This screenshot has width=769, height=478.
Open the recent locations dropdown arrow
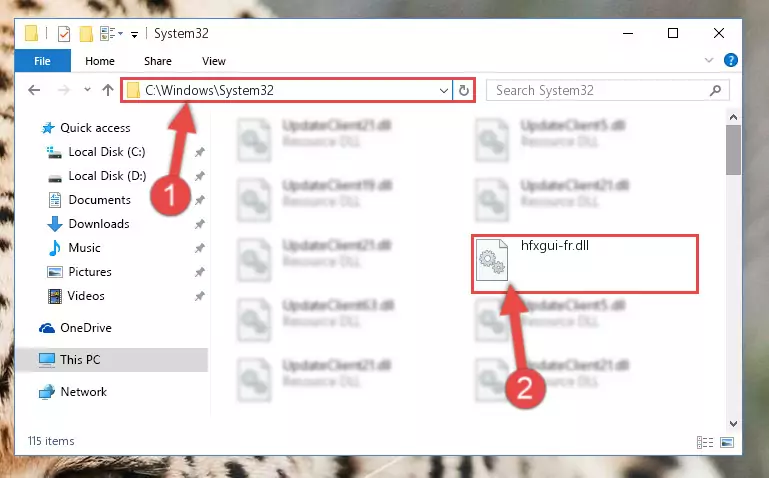87,90
